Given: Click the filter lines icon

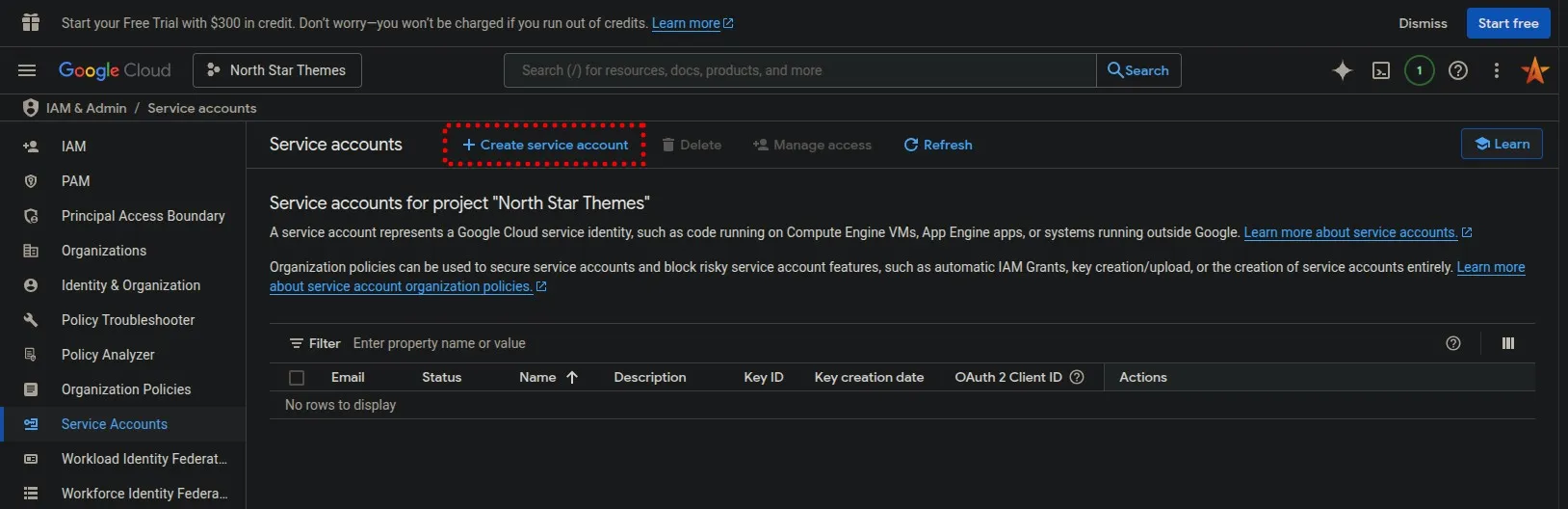Looking at the screenshot, I should pos(297,343).
